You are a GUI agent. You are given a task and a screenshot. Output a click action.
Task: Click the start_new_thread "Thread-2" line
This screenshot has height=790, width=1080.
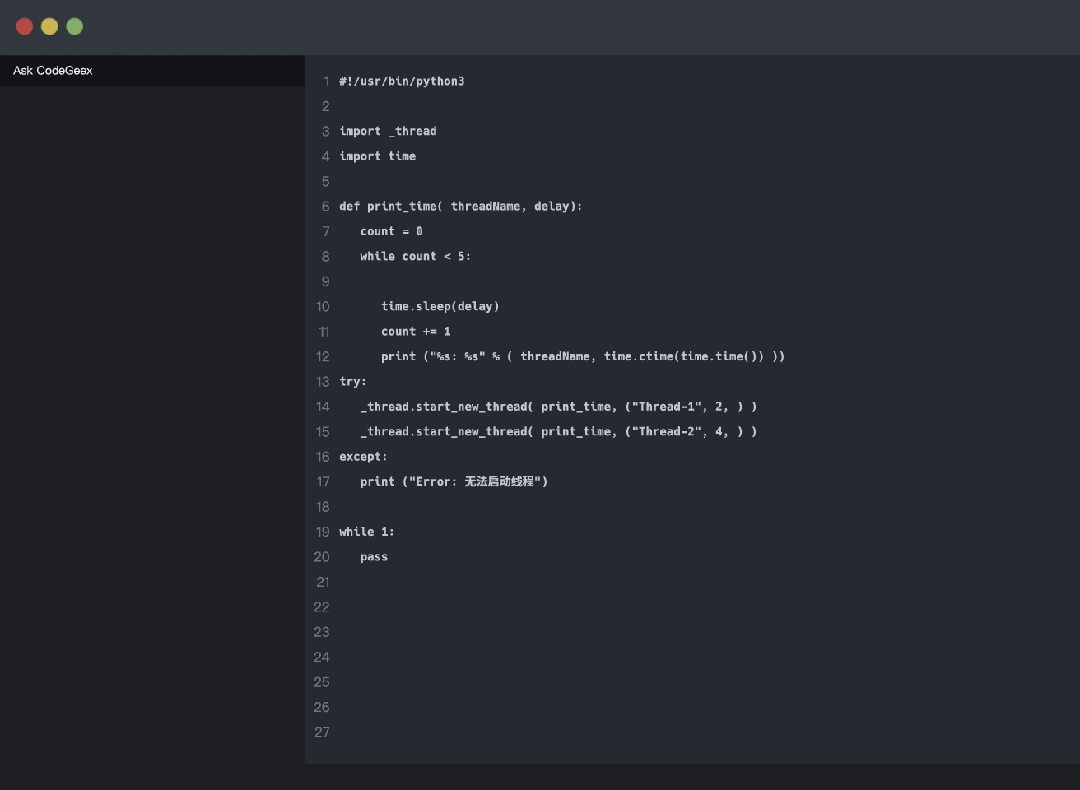(559, 431)
